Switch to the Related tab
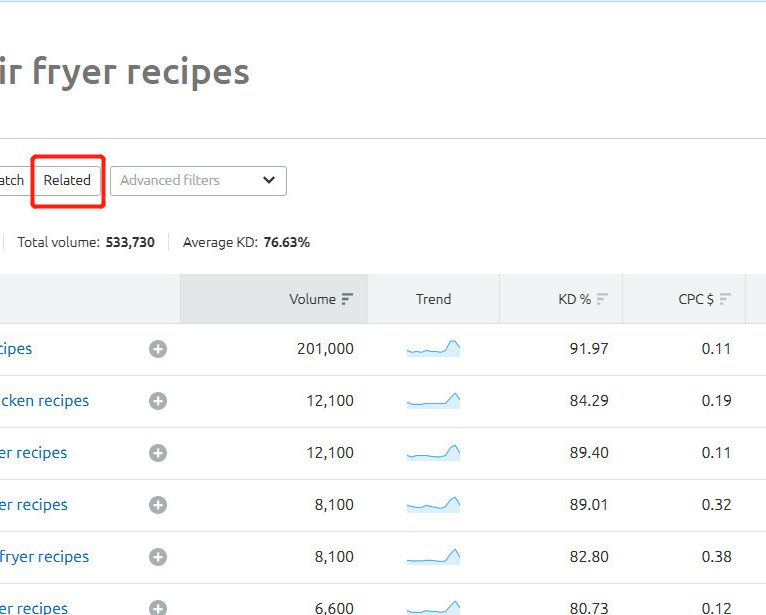The width and height of the screenshot is (766, 615). point(67,181)
